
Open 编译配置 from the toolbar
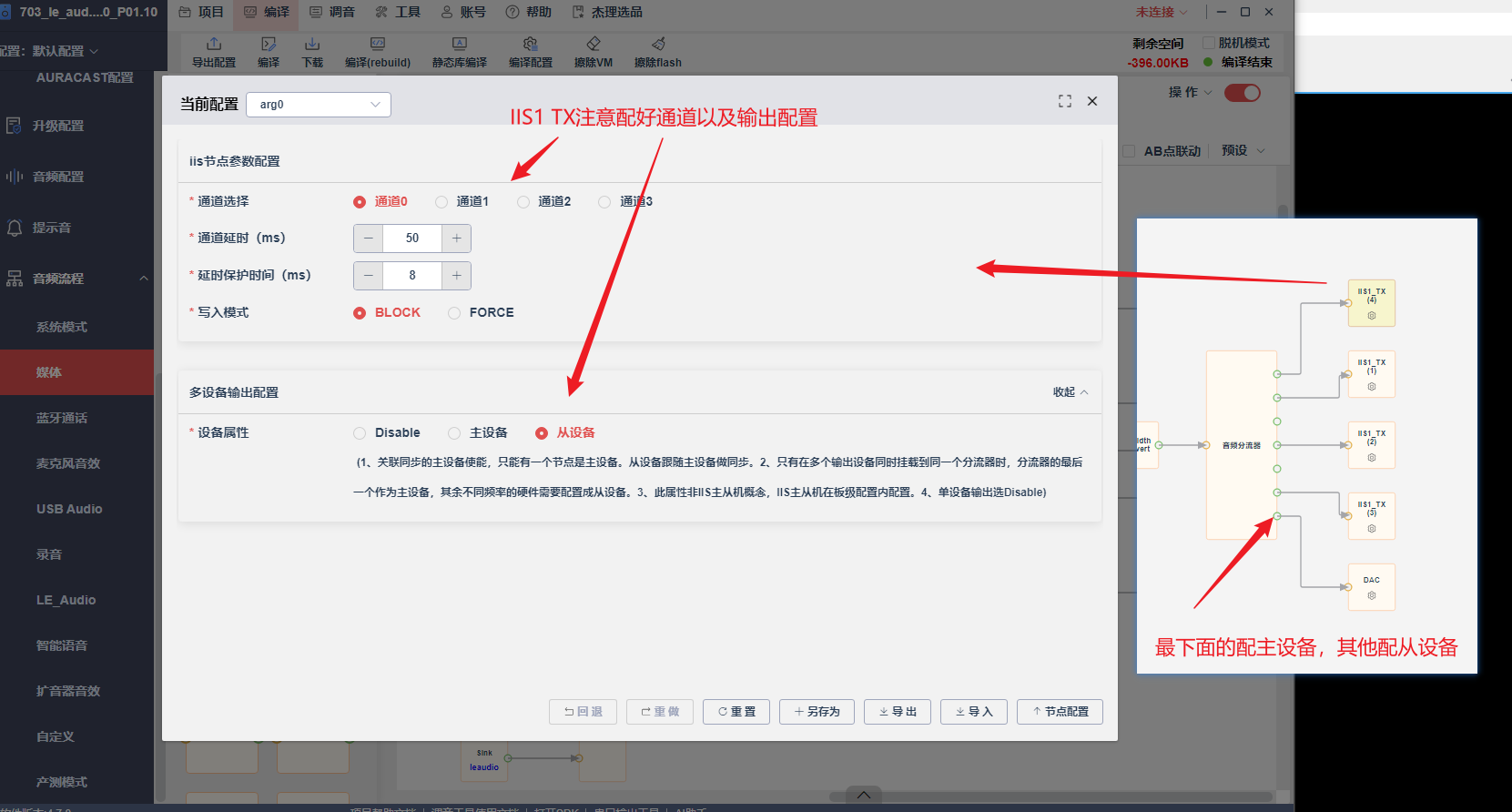click(x=531, y=53)
